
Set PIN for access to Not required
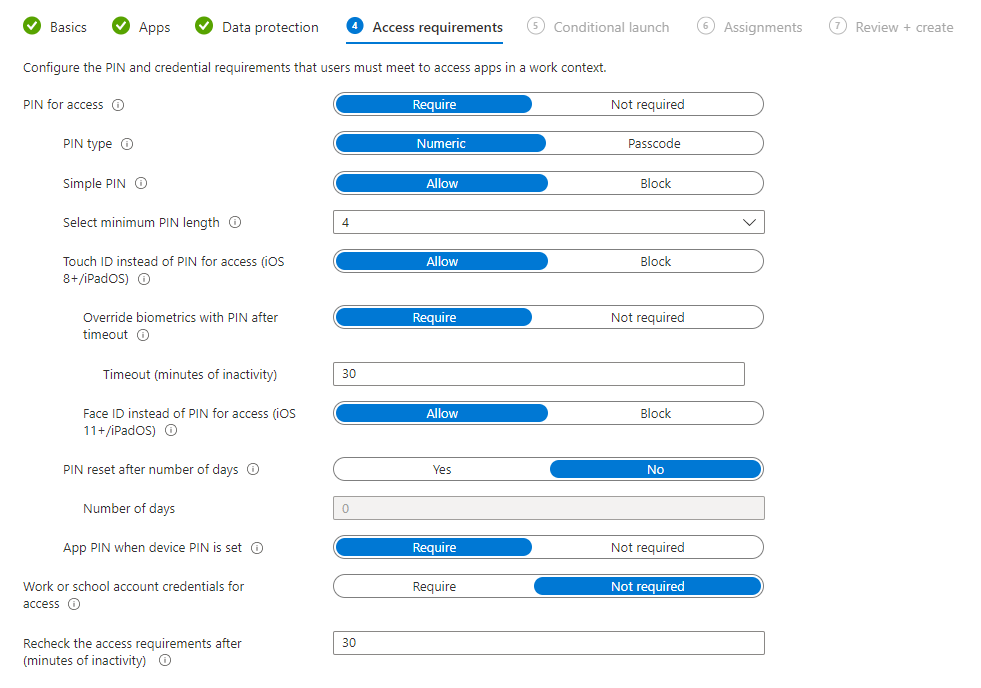[647, 105]
